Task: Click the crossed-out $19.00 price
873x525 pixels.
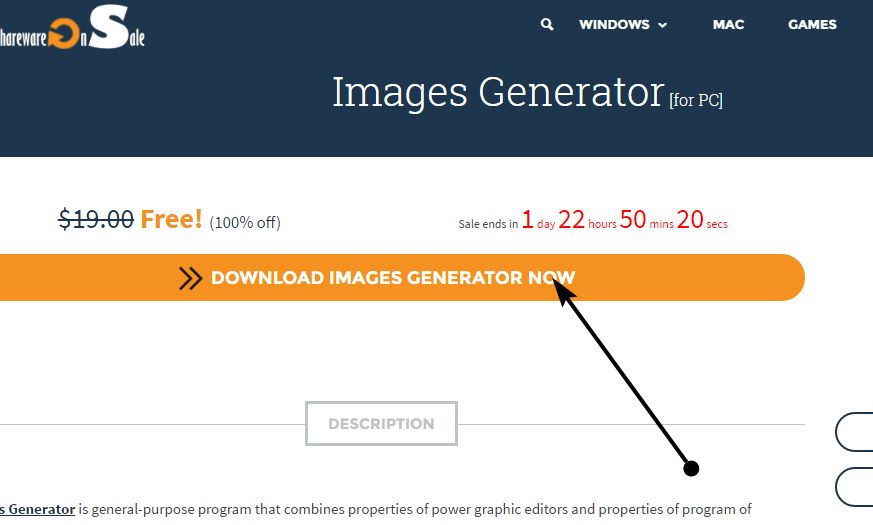Action: coord(96,219)
